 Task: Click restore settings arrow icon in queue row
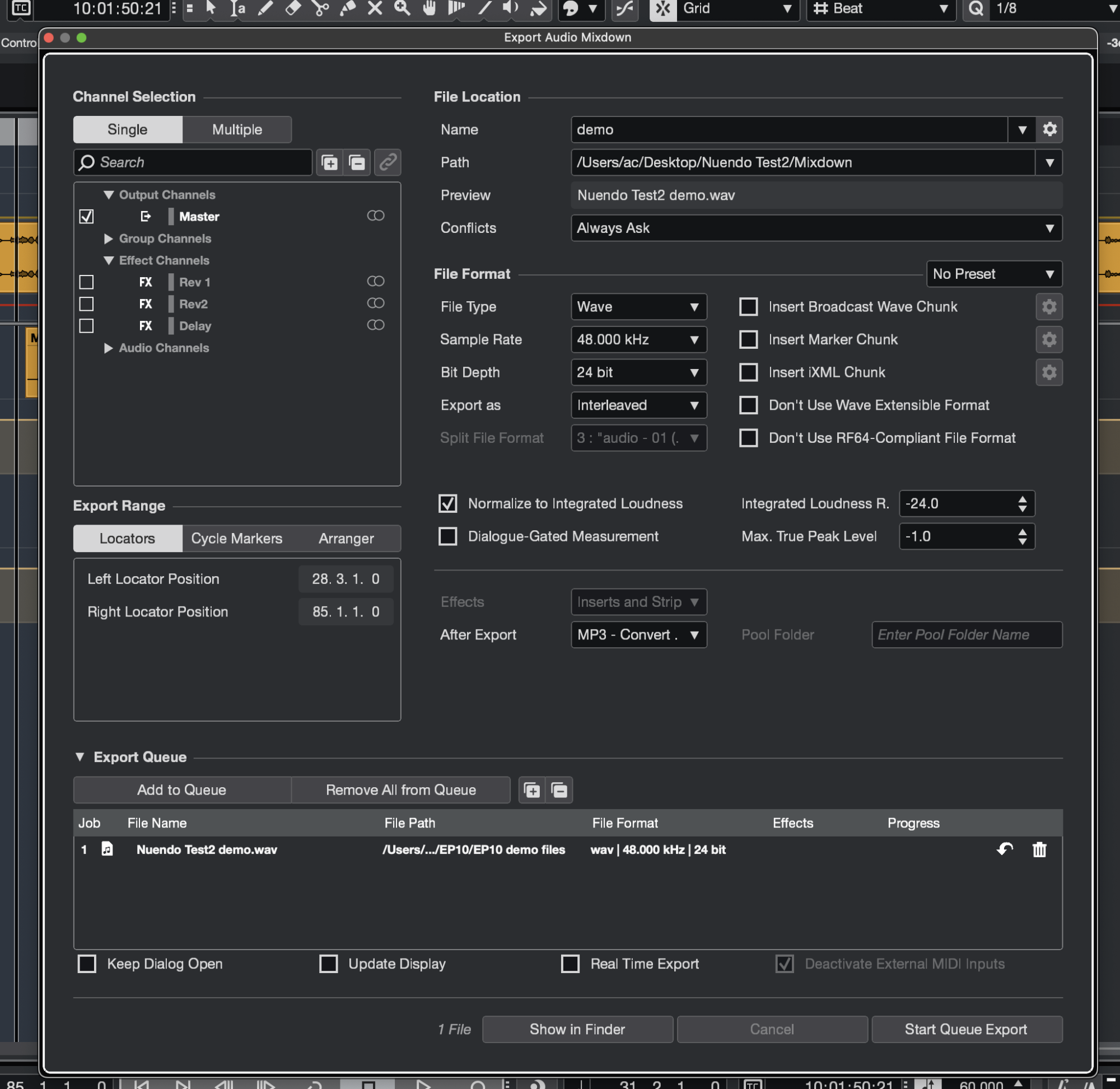coord(1005,849)
